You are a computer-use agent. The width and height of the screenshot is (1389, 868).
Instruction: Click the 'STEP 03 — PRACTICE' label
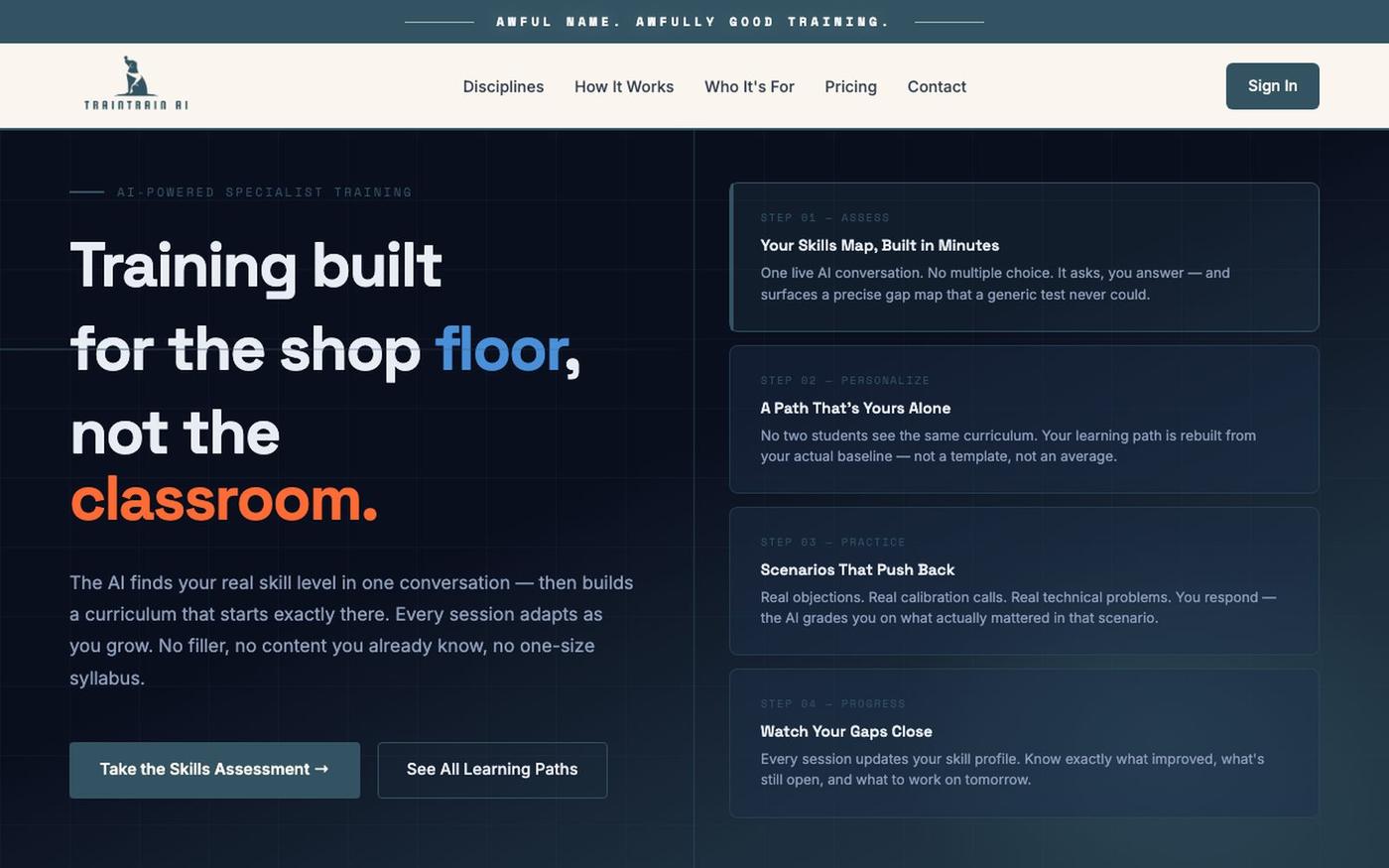(x=832, y=542)
